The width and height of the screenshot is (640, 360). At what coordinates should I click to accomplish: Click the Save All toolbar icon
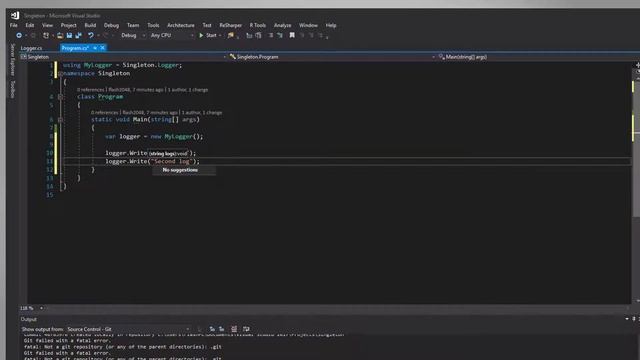(x=78, y=36)
